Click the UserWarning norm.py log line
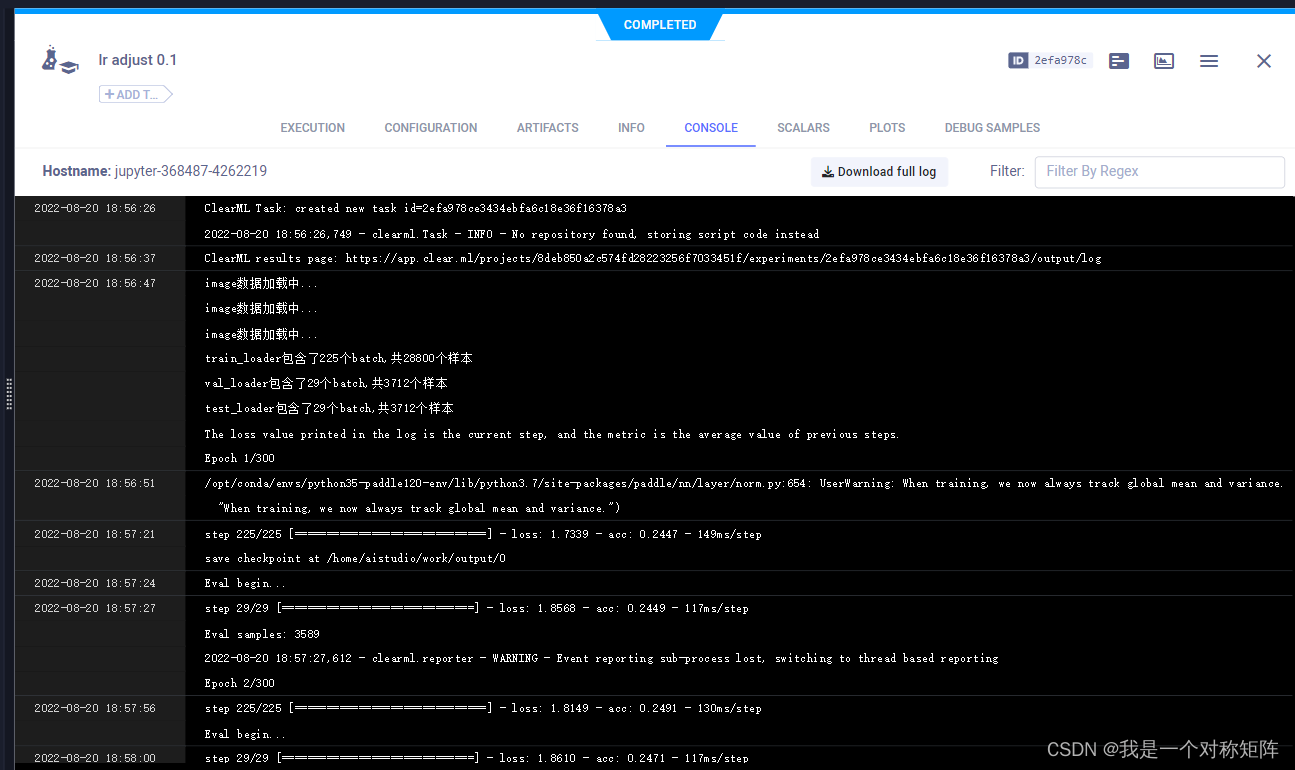The width and height of the screenshot is (1295, 770). pos(744,483)
